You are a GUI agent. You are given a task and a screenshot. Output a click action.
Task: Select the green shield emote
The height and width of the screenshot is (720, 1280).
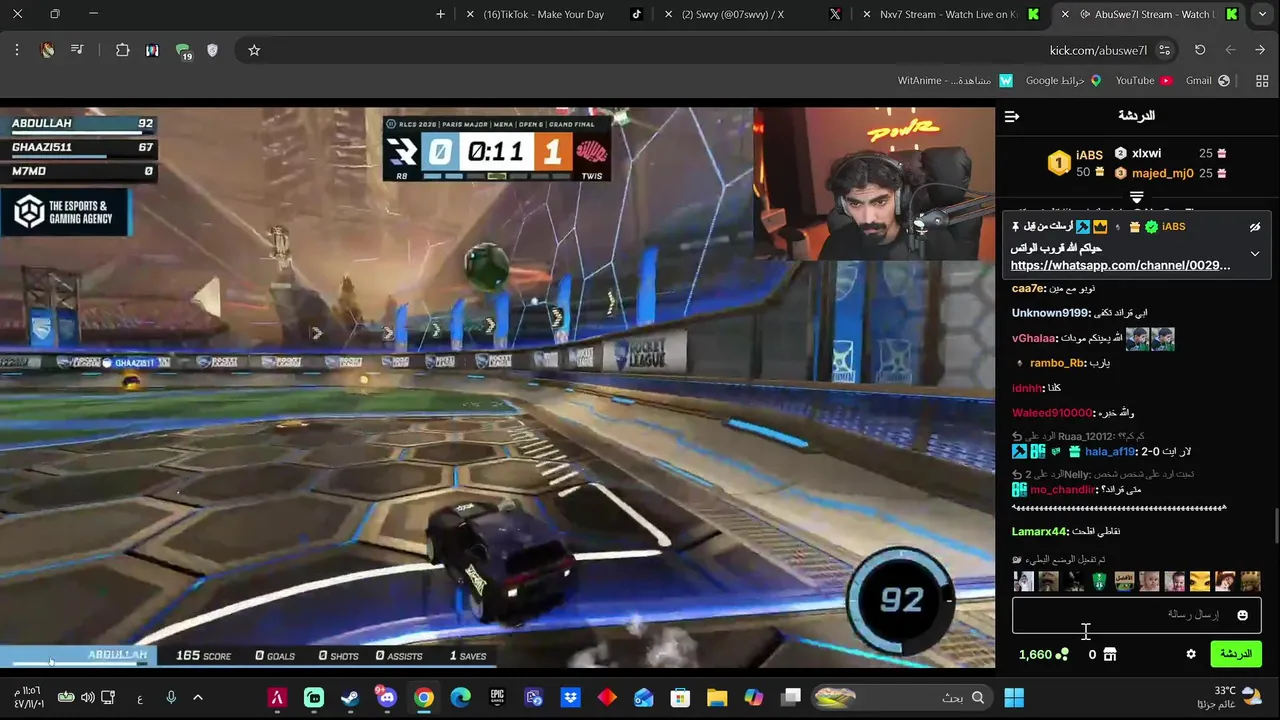click(1099, 581)
